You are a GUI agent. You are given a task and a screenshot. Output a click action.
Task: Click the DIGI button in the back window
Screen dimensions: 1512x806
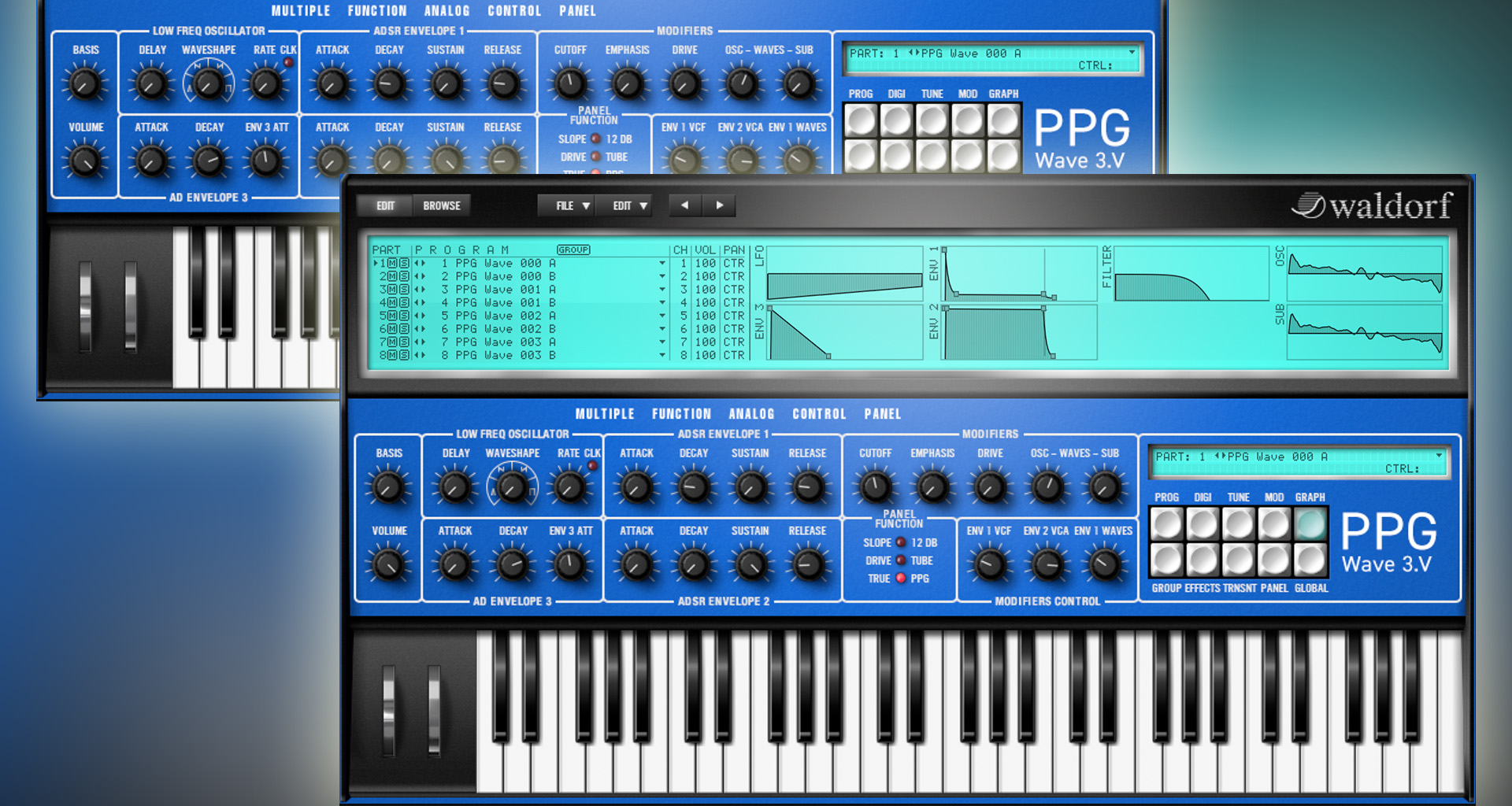tap(896, 120)
